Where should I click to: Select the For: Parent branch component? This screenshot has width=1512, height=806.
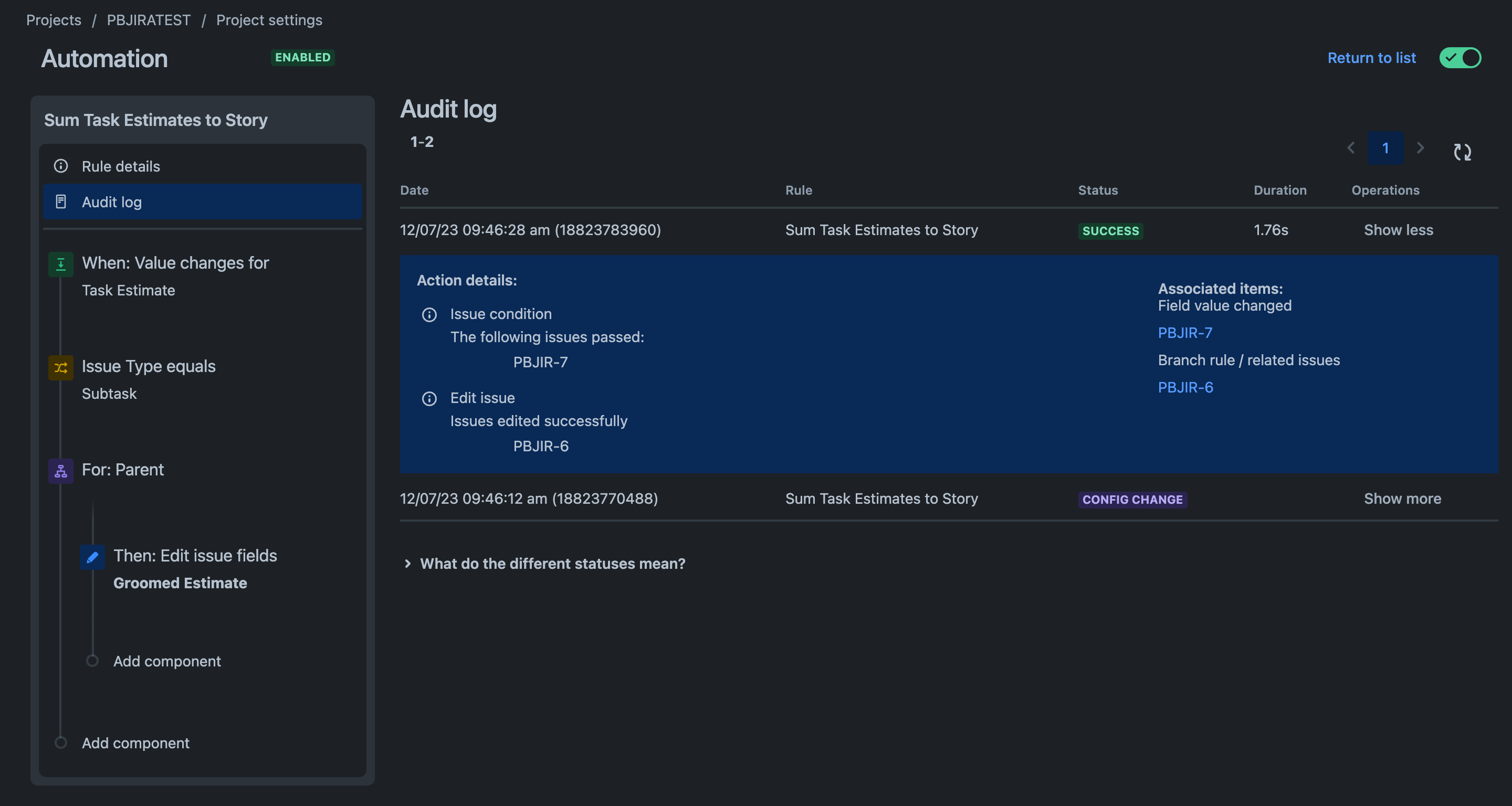pos(123,470)
